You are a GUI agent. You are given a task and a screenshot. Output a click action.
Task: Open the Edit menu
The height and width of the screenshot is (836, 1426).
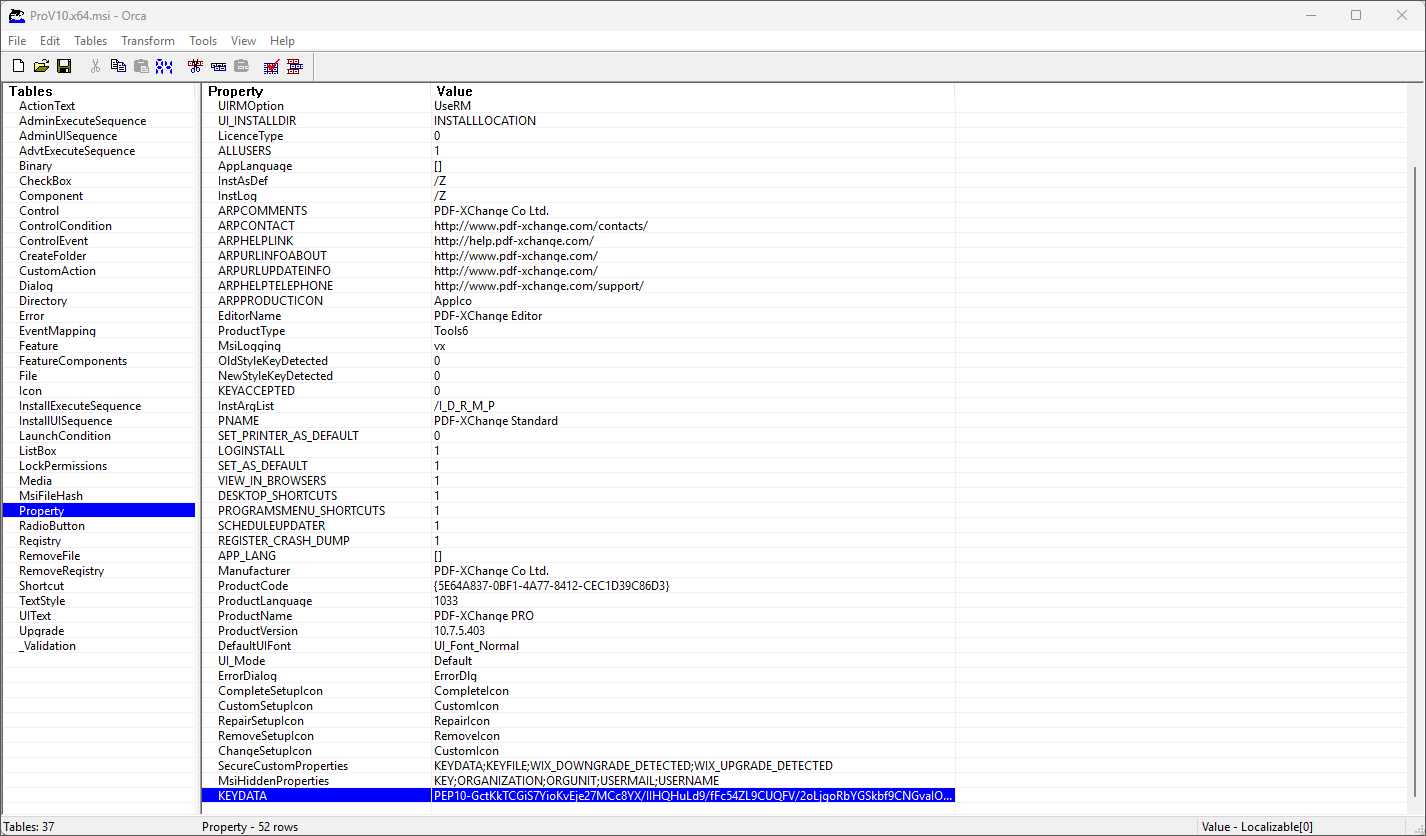50,41
